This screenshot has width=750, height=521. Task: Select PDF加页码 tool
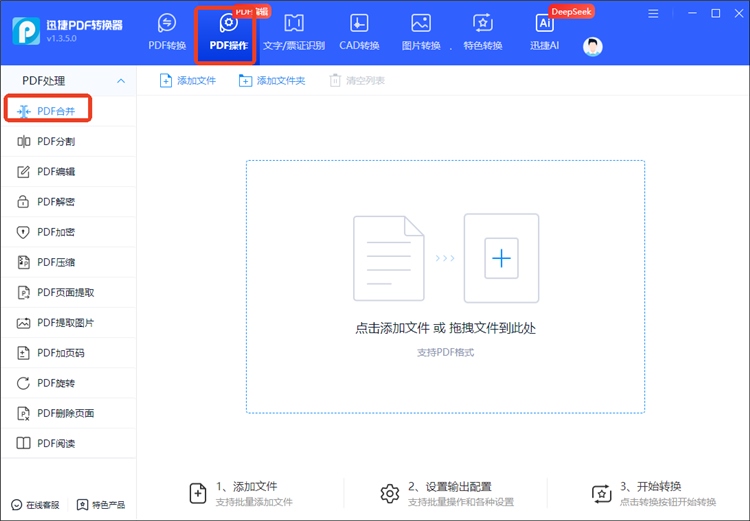(x=68, y=353)
